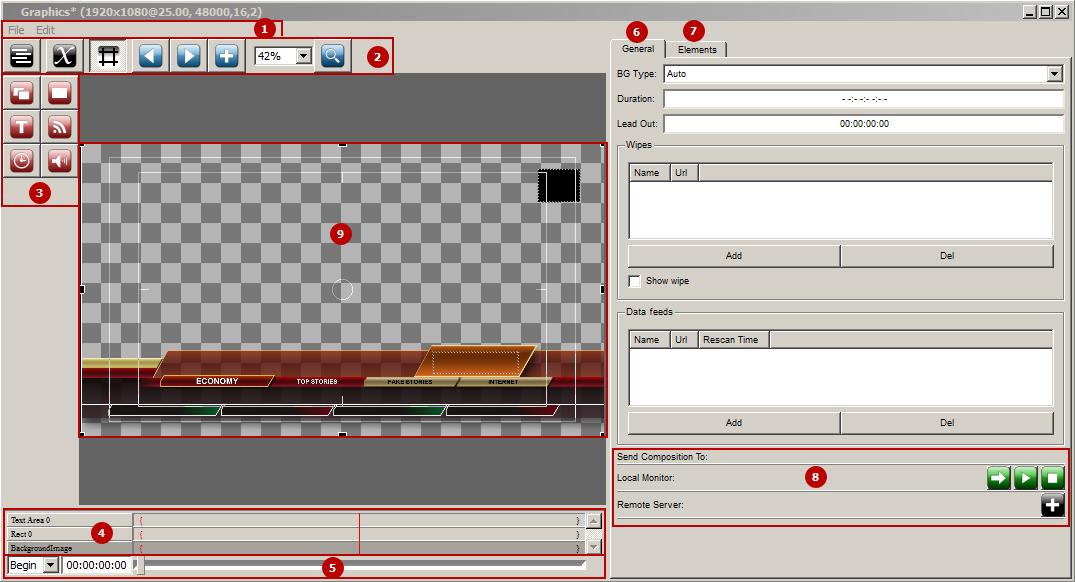Add a sound element with speaker icon
The width and height of the screenshot is (1075, 582).
tap(60, 161)
